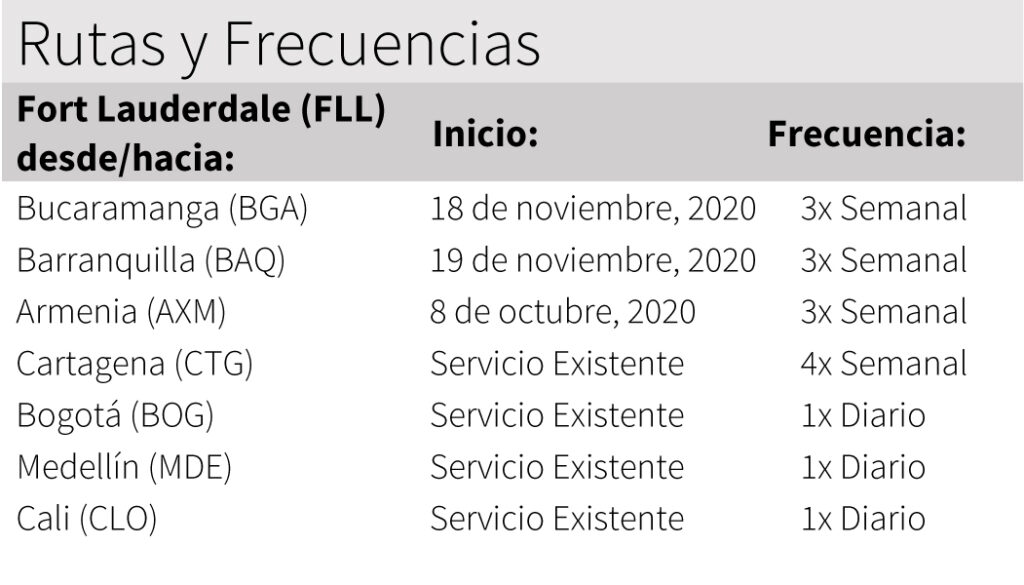Click the "4x Semanal" frequency cell
Image resolution: width=1024 pixels, height=585 pixels.
(883, 364)
